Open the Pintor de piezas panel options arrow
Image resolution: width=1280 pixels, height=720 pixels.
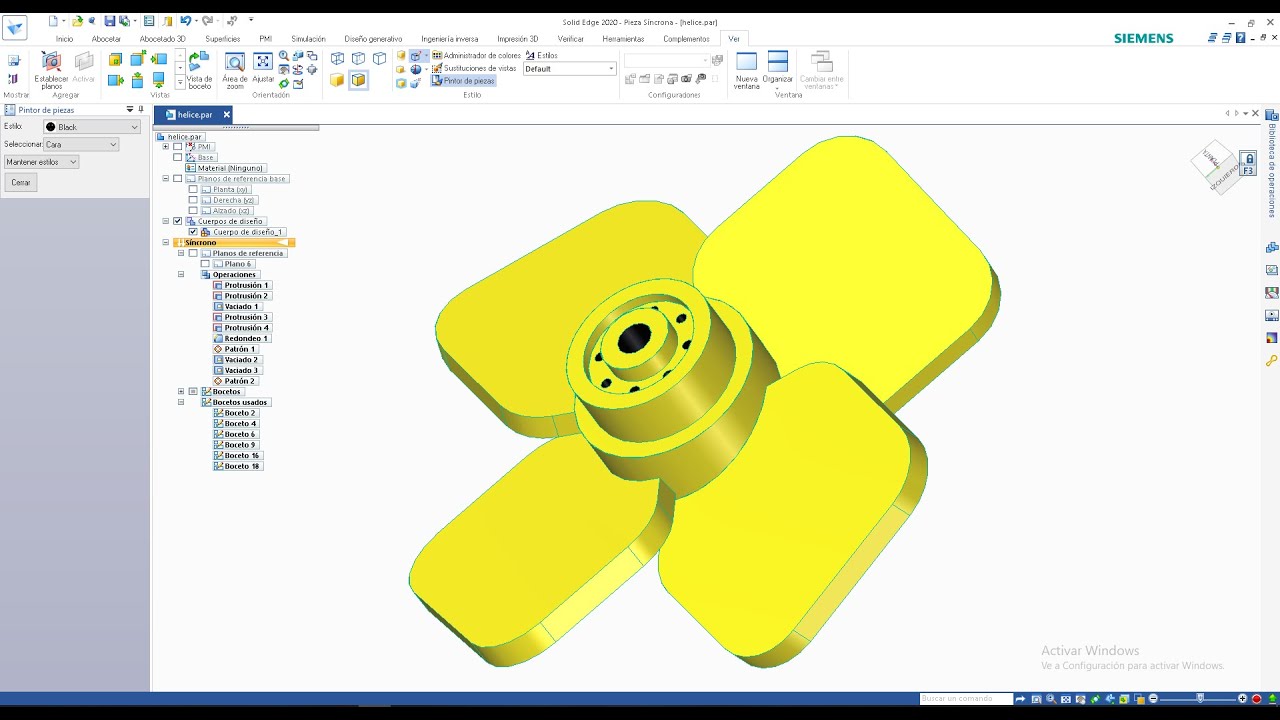point(129,110)
